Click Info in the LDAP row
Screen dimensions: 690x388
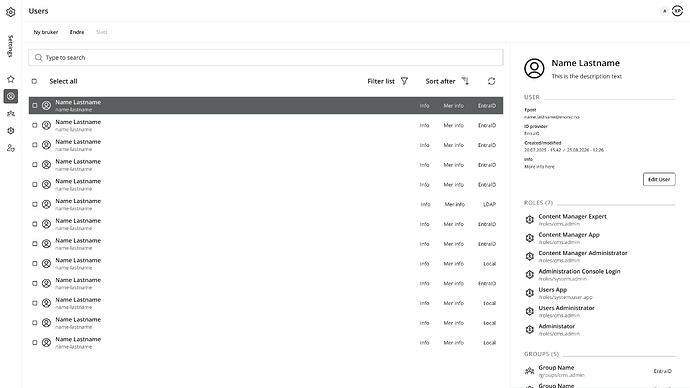[425, 205]
